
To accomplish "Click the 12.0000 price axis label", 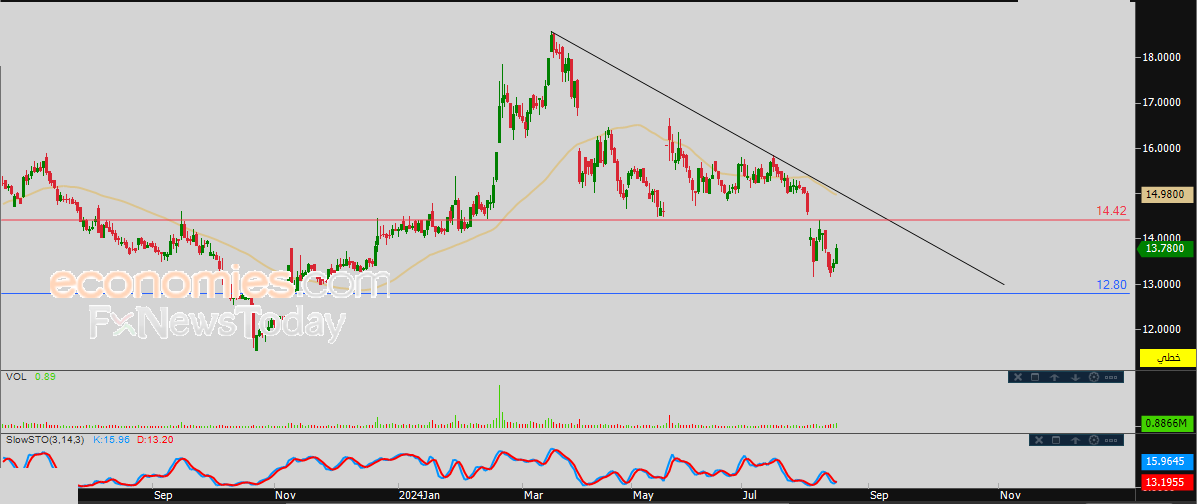I will (x=1164, y=330).
